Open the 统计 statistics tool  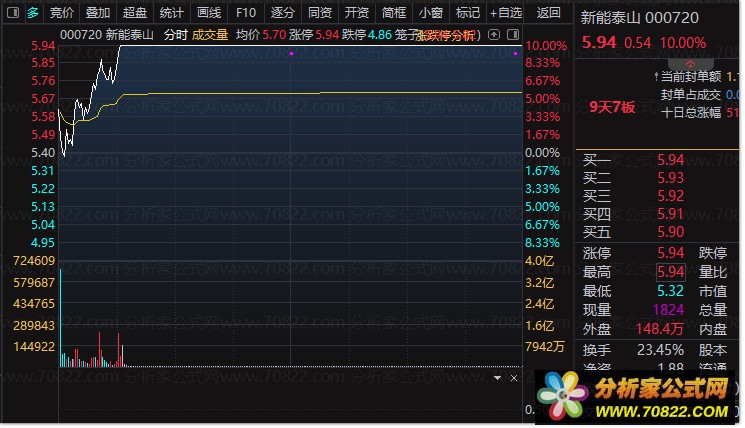coord(172,13)
